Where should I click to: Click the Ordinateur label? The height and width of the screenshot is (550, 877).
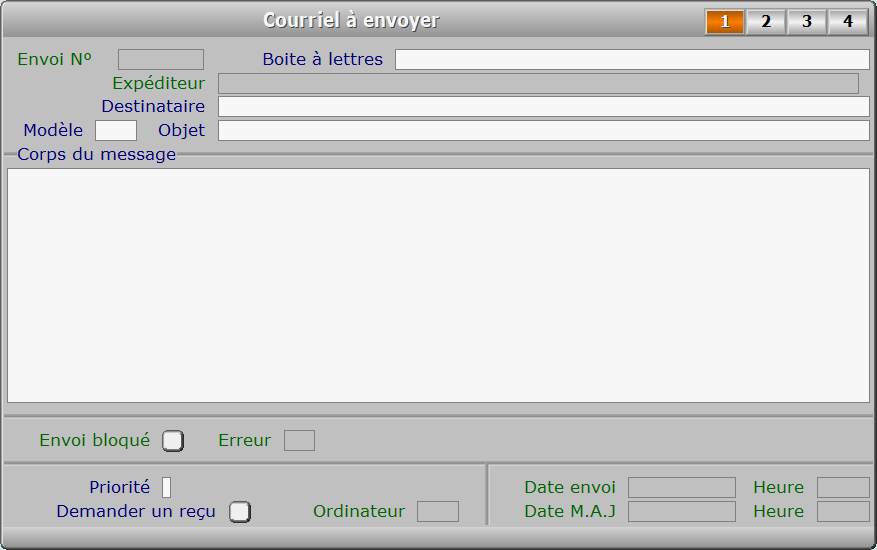tap(359, 511)
